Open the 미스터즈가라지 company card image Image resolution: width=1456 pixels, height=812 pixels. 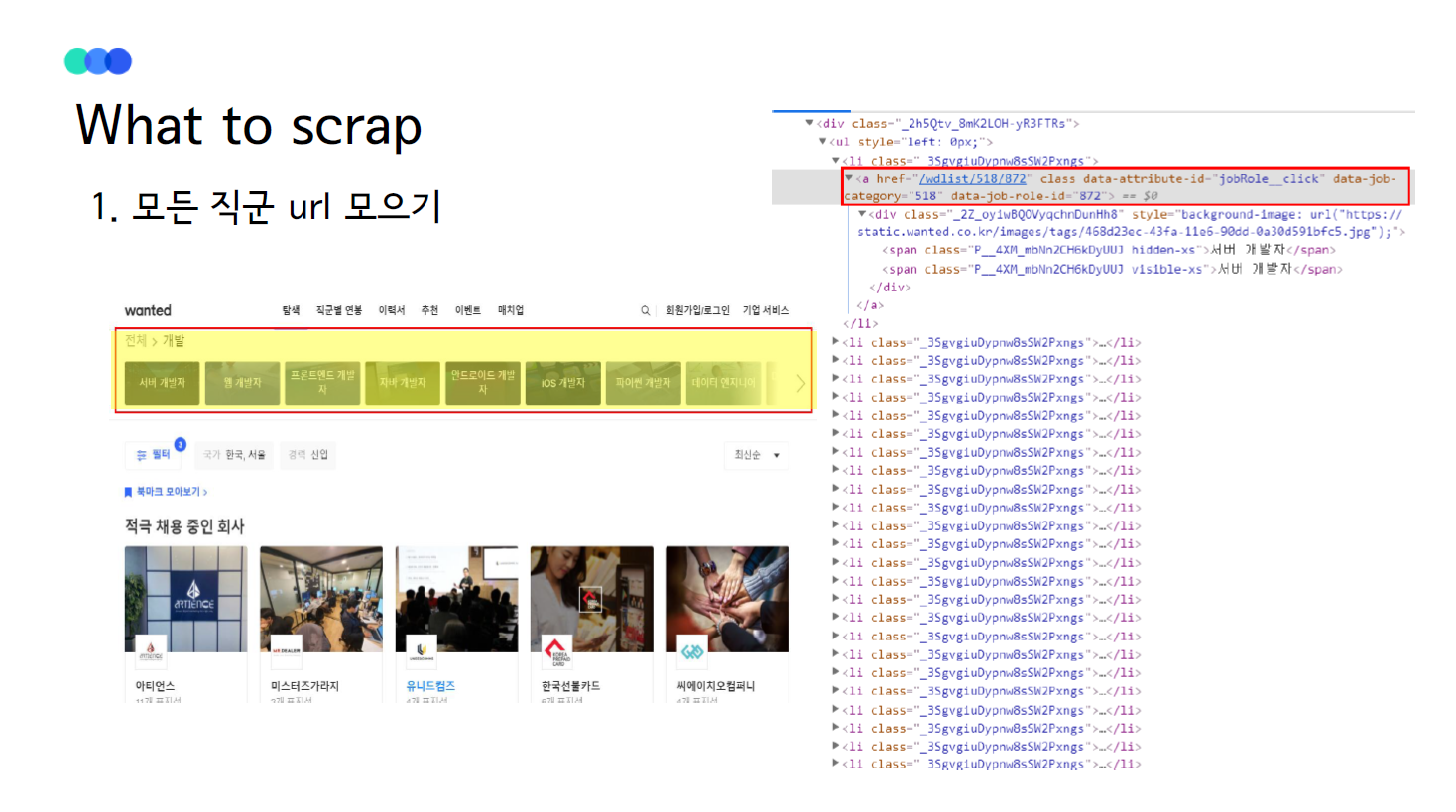(x=321, y=599)
